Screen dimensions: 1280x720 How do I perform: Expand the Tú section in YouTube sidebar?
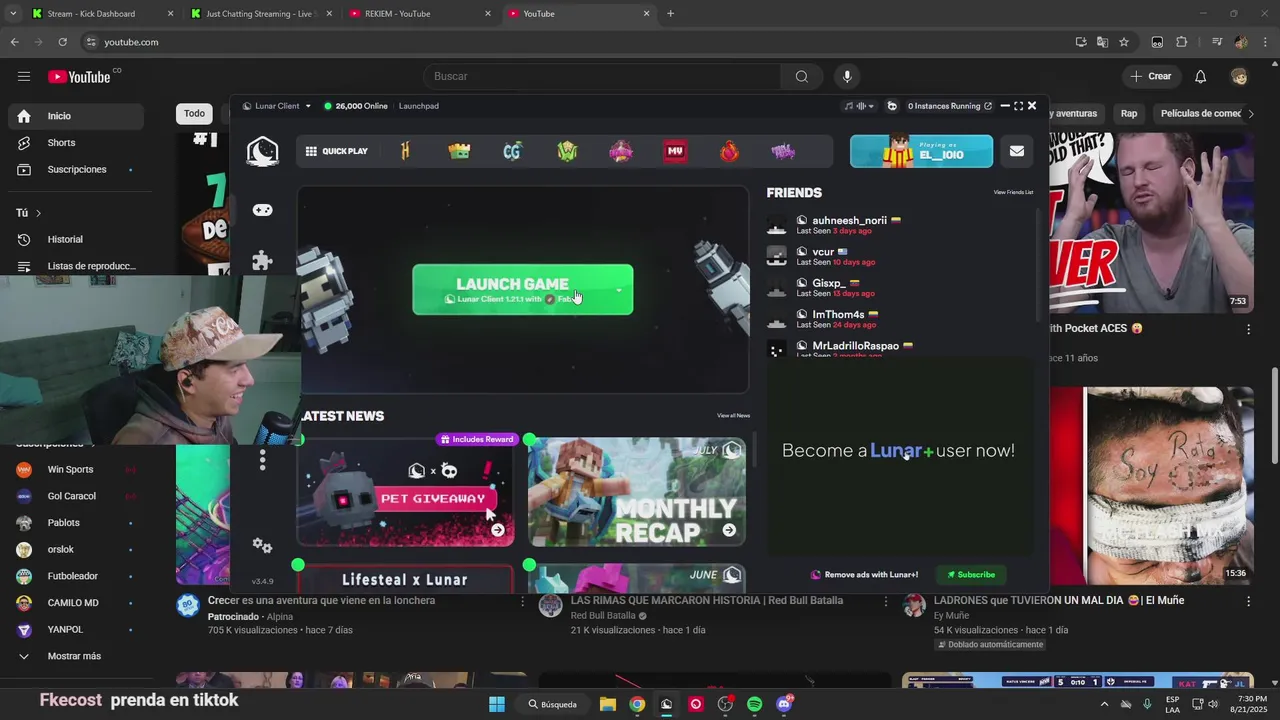[x=28, y=213]
